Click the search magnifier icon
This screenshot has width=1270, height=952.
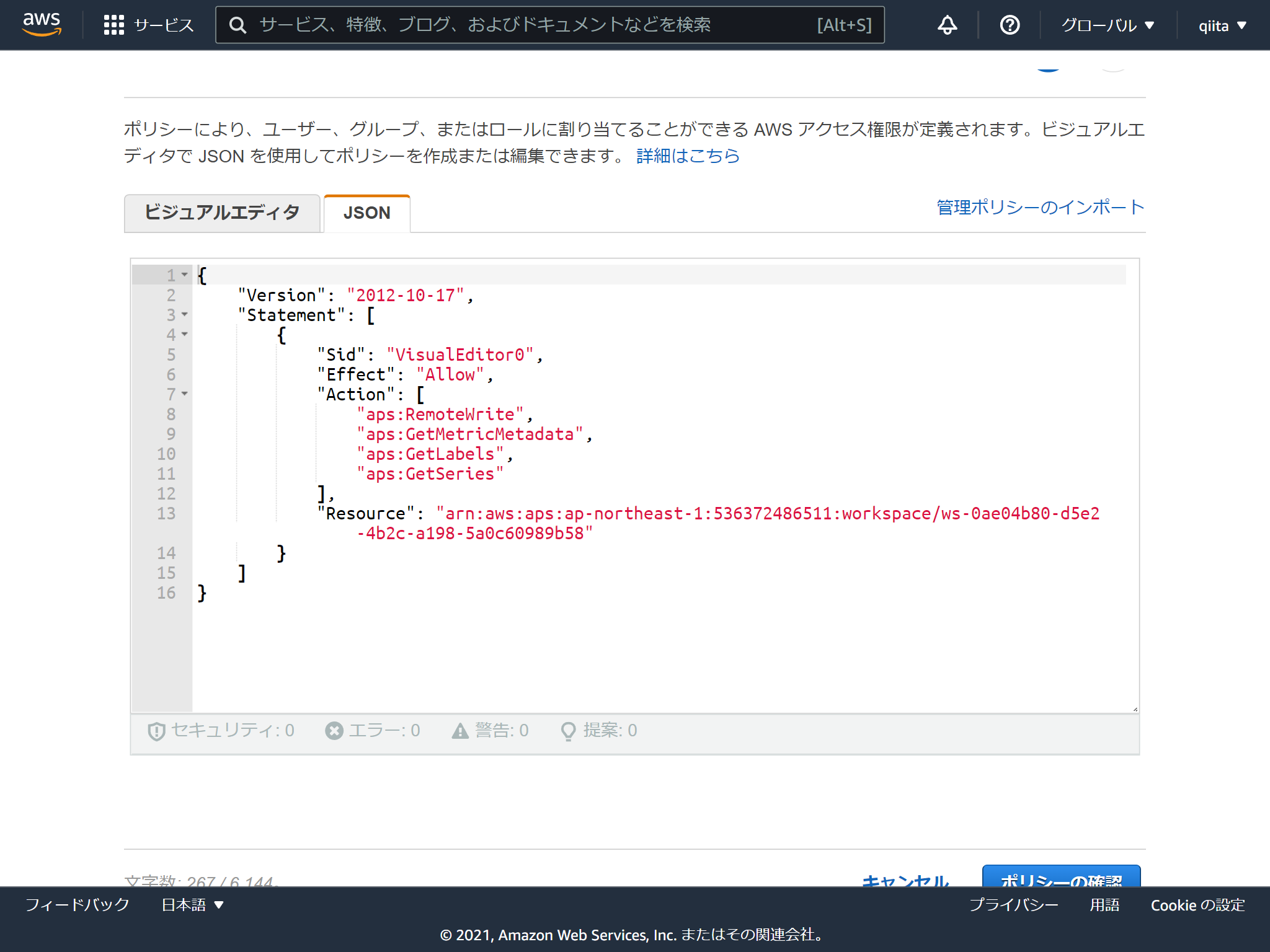point(238,25)
